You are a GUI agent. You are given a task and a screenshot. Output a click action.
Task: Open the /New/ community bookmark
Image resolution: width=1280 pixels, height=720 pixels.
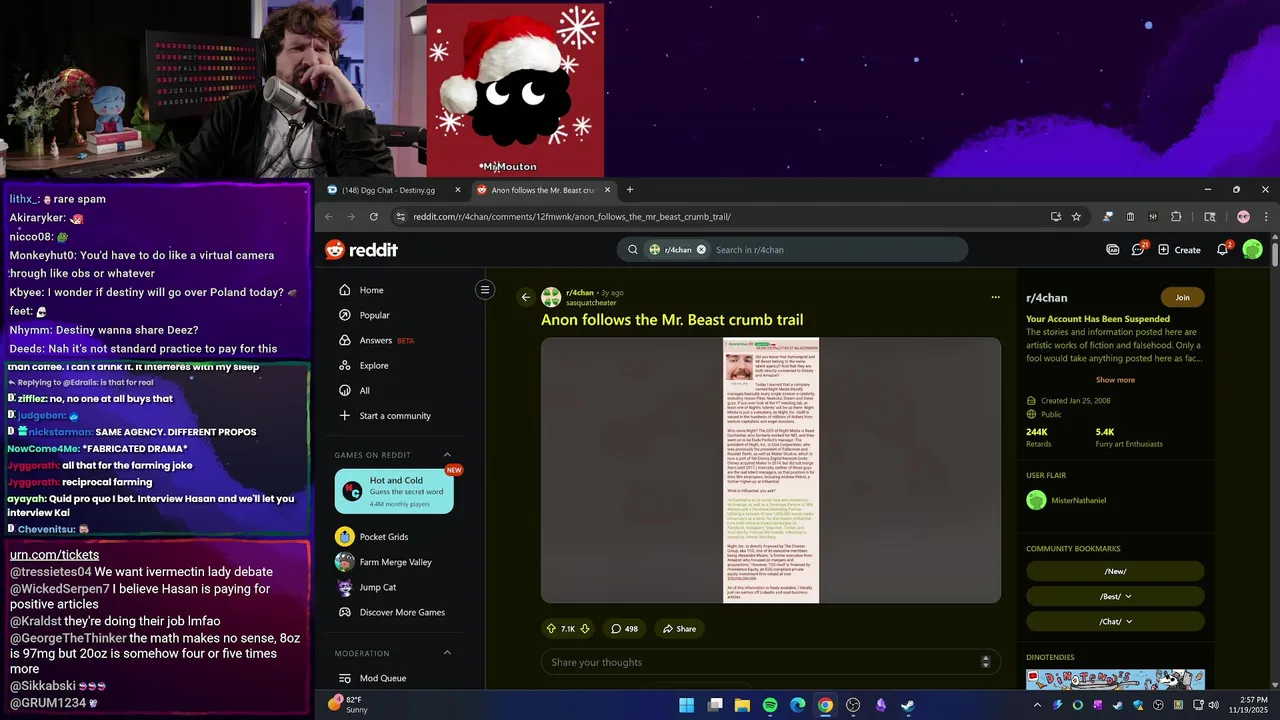pos(1115,571)
